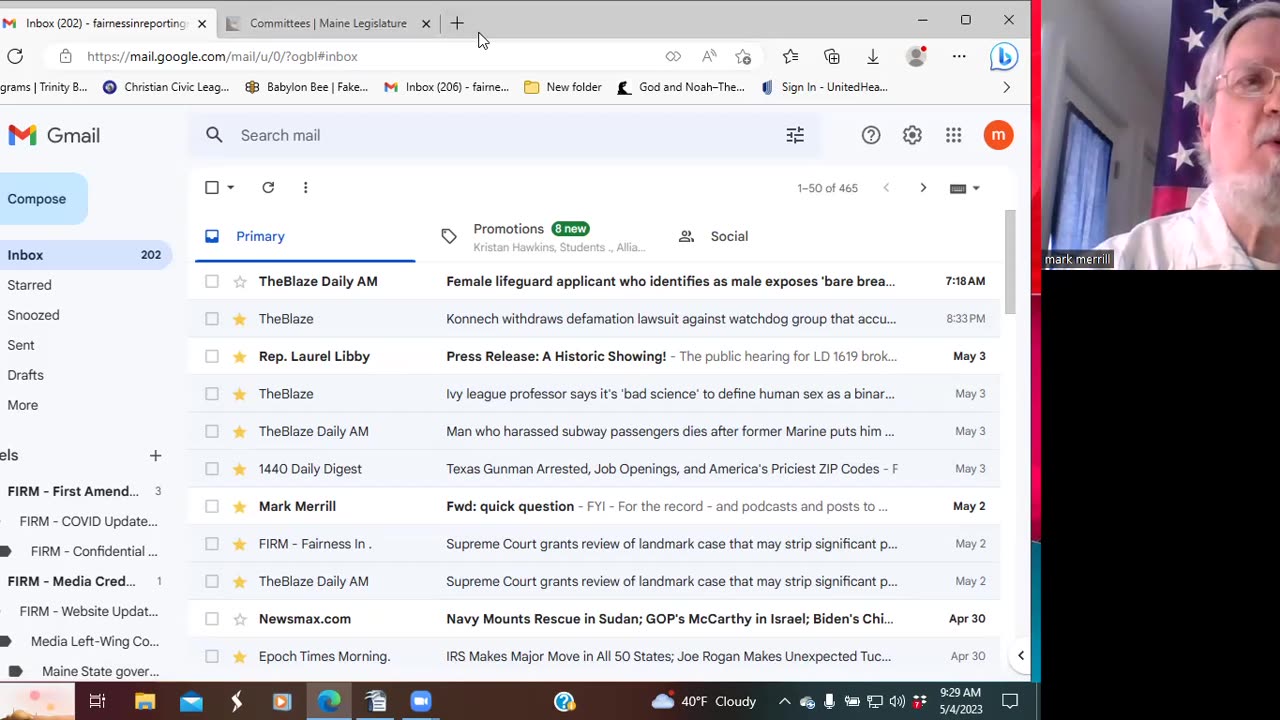Open File Explorer from the taskbar
The width and height of the screenshot is (1280, 720).
point(145,701)
